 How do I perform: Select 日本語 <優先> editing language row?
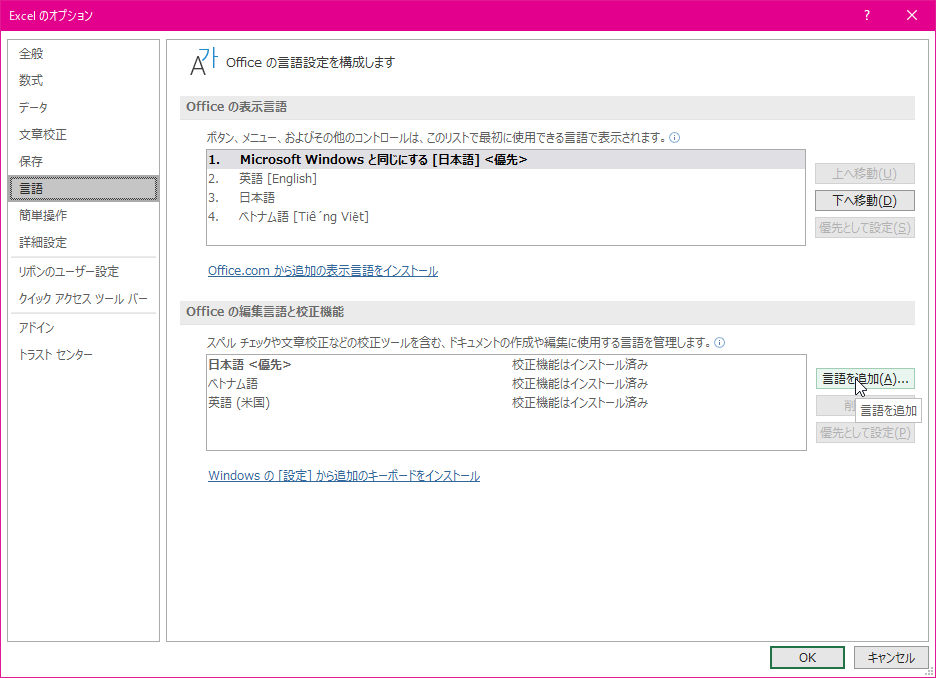506,365
